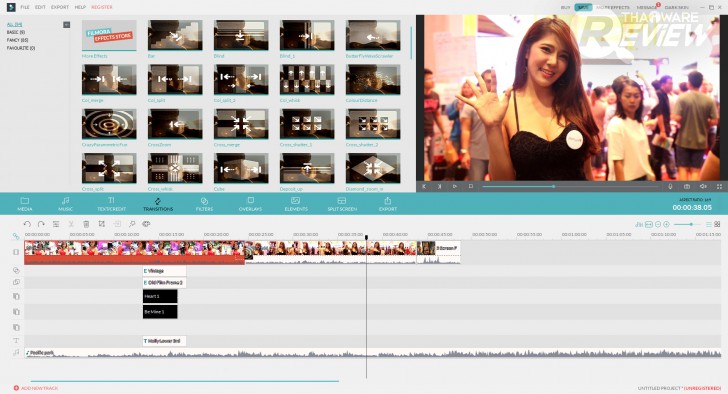Click the timeline horizontal scrollbar
The height and width of the screenshot is (394, 728).
coord(184,381)
